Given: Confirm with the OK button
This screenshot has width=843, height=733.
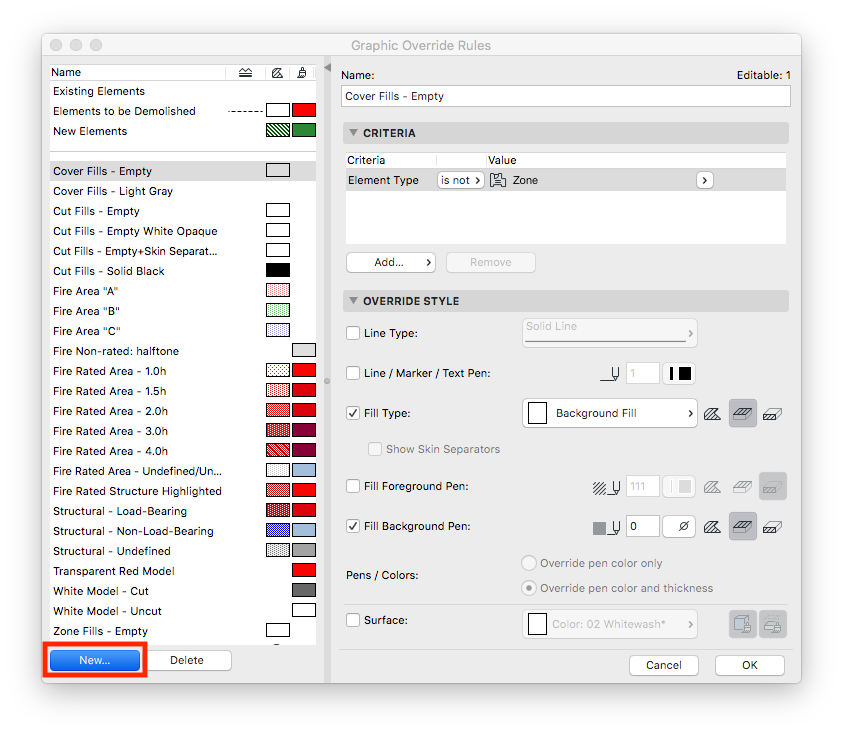Looking at the screenshot, I should click(x=749, y=665).
